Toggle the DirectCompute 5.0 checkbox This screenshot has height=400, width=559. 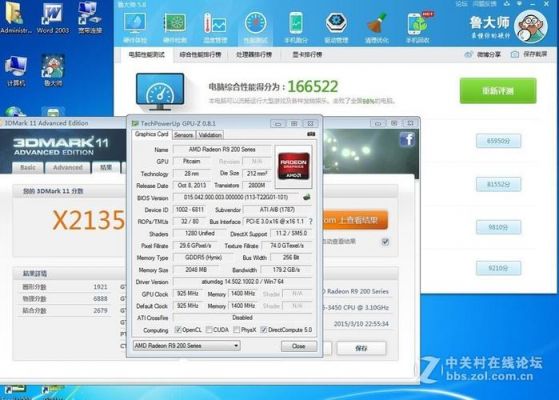pyautogui.click(x=263, y=330)
